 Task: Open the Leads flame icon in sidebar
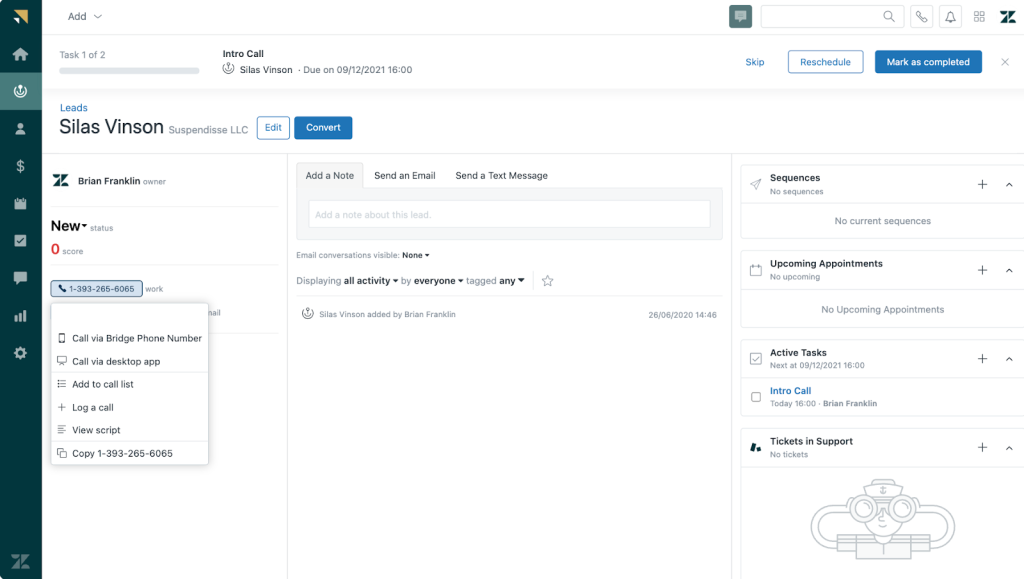(x=20, y=91)
